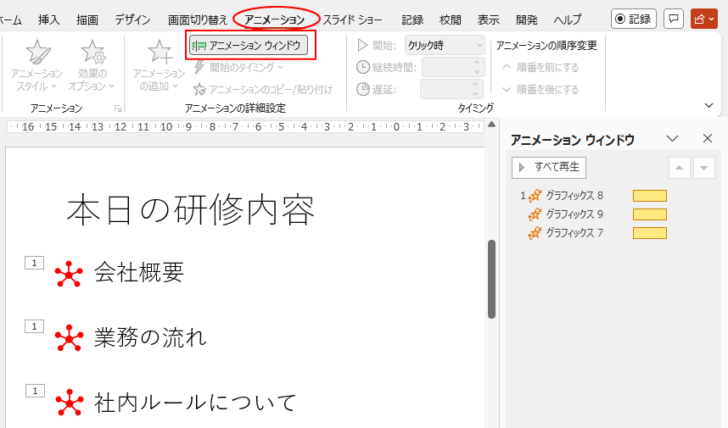
Task: Click the vertical slide scrollbar
Action: point(491,280)
